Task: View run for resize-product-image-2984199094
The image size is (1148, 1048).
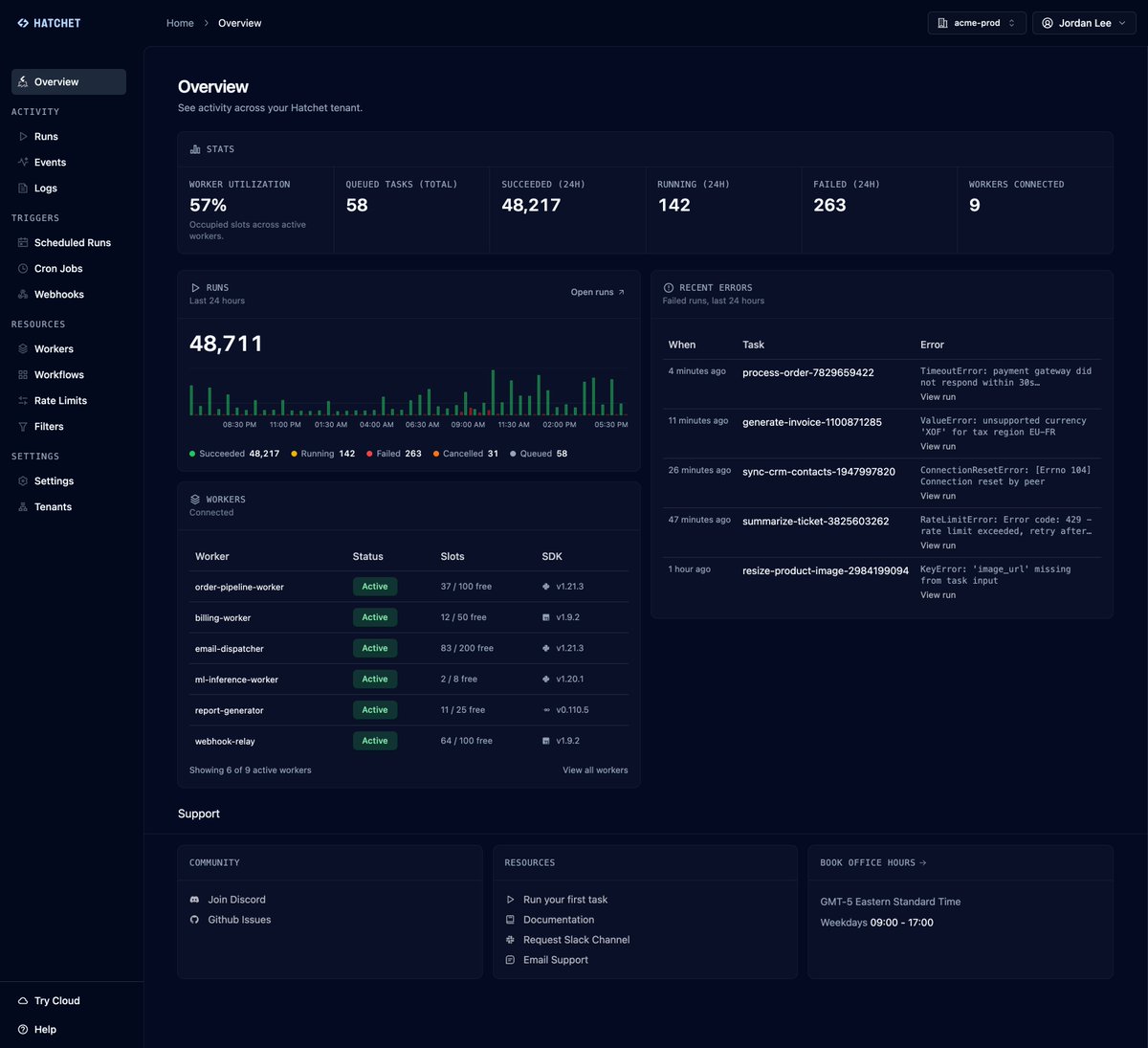Action: 938,595
